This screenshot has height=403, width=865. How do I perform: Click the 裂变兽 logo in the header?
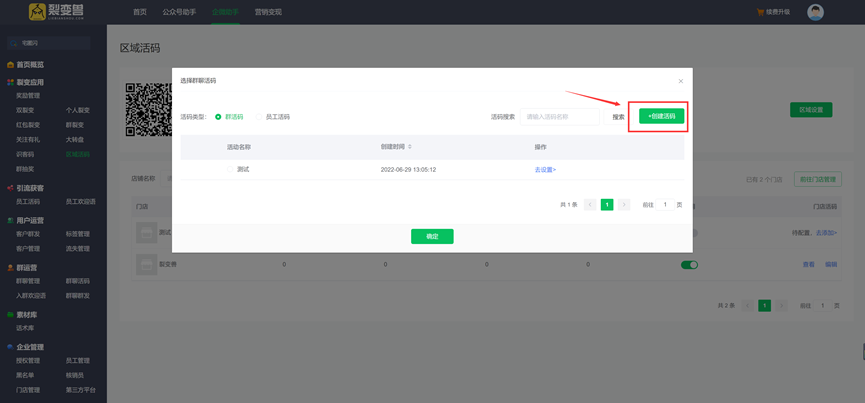(55, 12)
